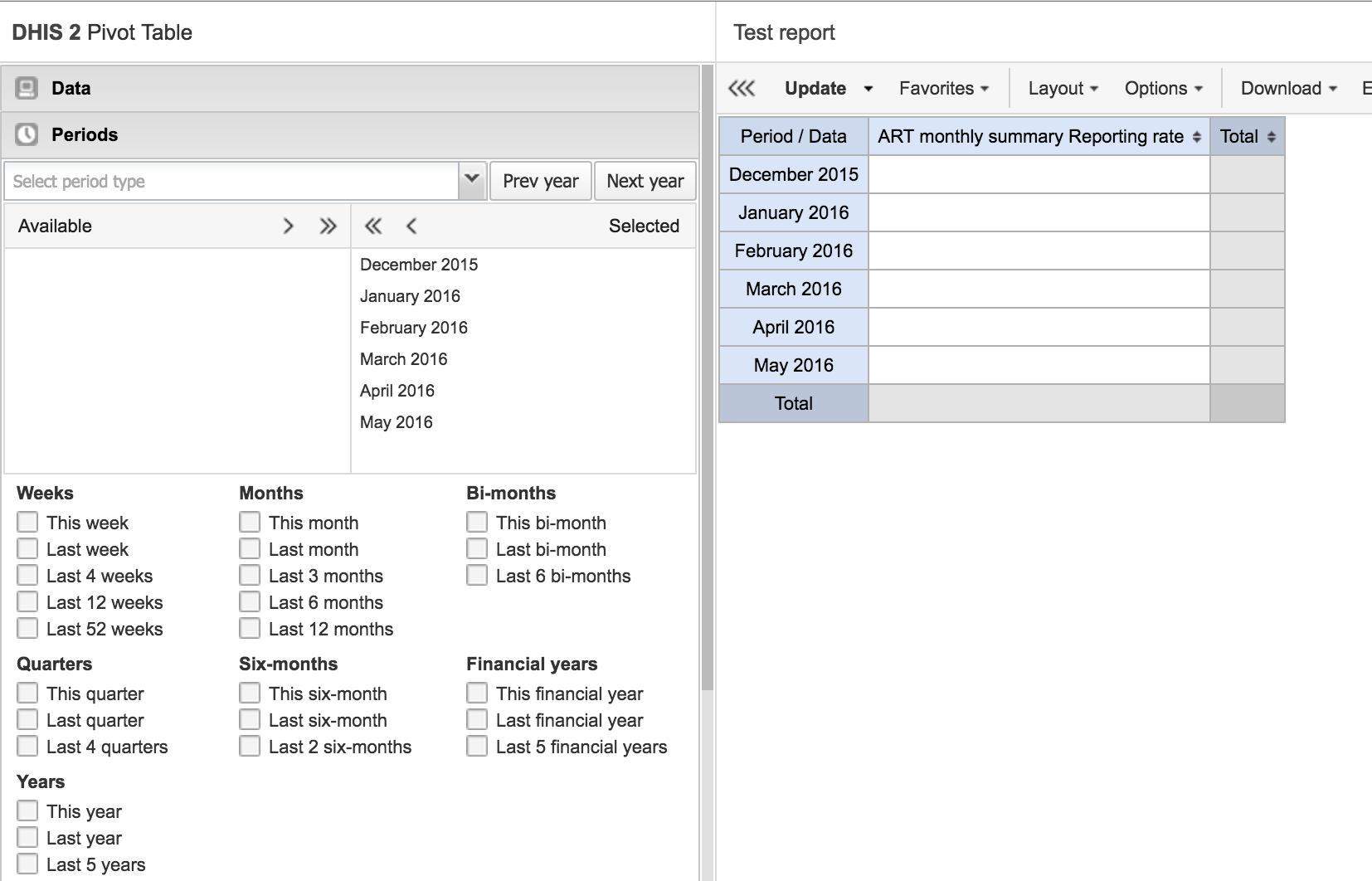Viewport: 1372px width, 881px height.
Task: Tick the Last 5 financial years checkbox
Action: point(477,747)
